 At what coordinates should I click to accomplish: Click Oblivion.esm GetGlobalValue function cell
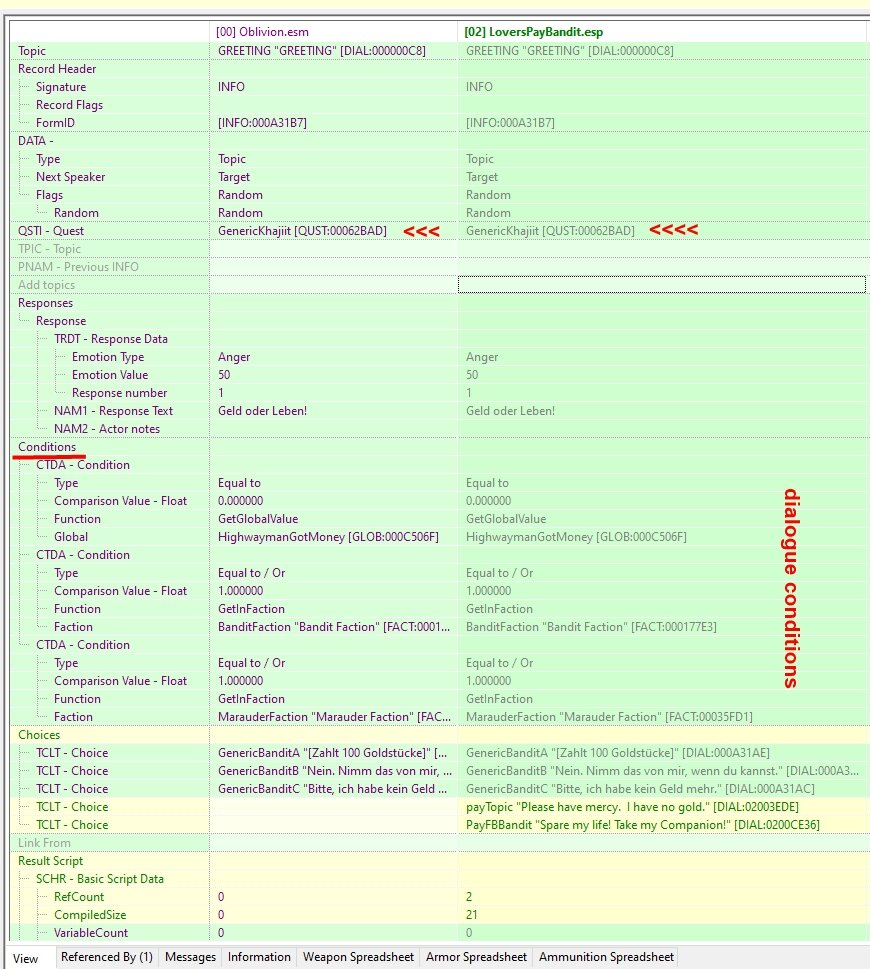[334, 518]
